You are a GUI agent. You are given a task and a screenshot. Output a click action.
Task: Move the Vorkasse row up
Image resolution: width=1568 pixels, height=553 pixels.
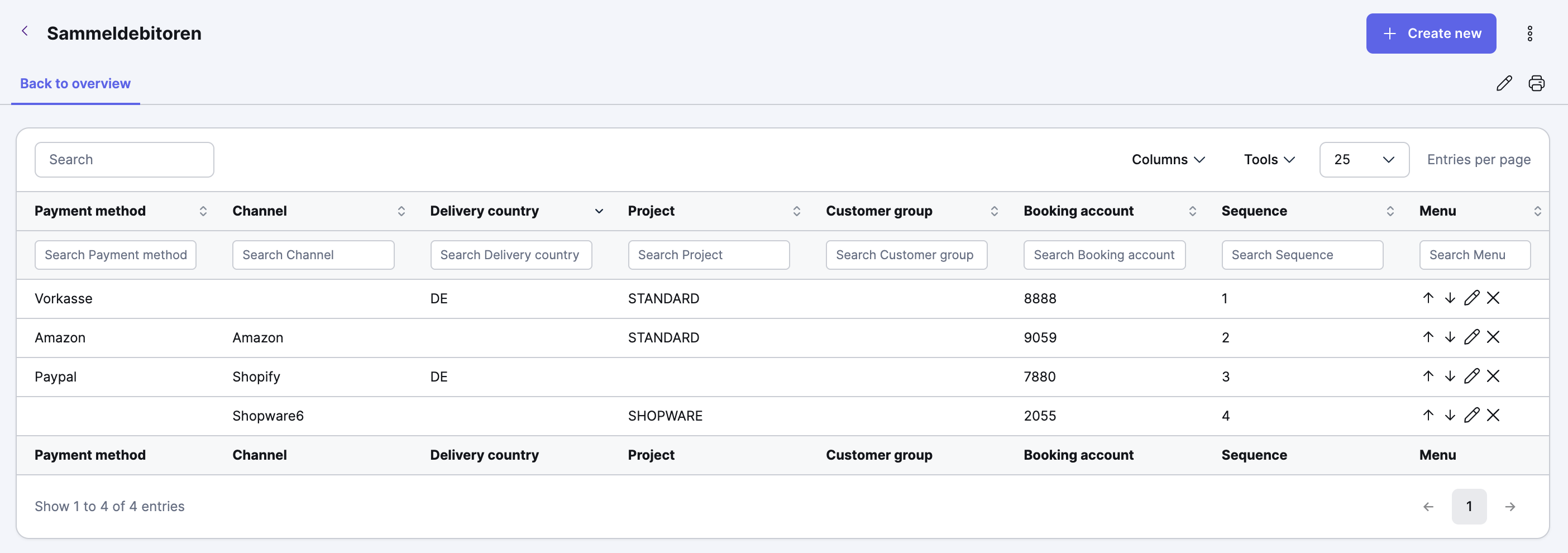tap(1428, 298)
